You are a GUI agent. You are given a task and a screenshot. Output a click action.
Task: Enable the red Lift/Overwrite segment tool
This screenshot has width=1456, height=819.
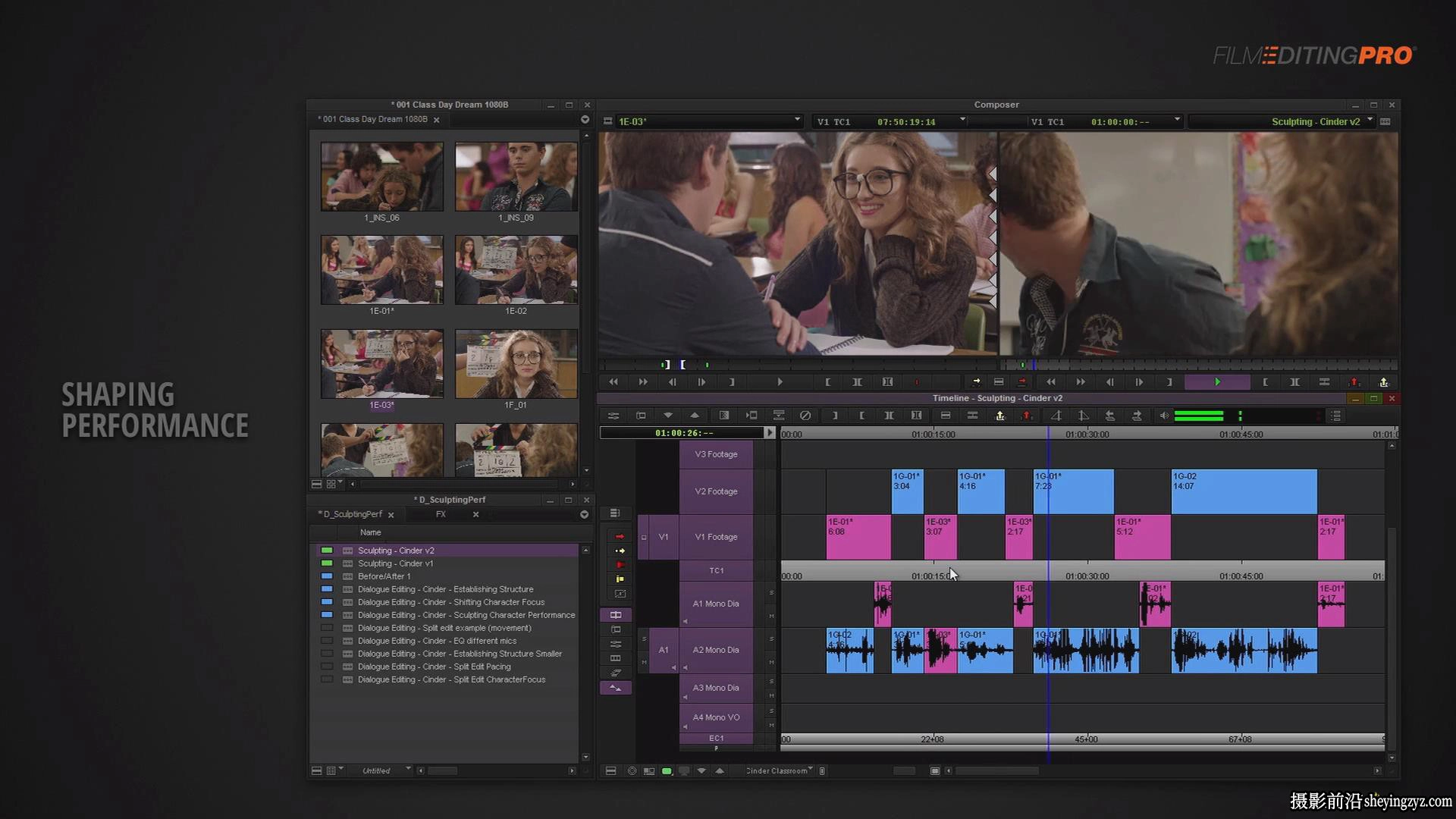620,536
